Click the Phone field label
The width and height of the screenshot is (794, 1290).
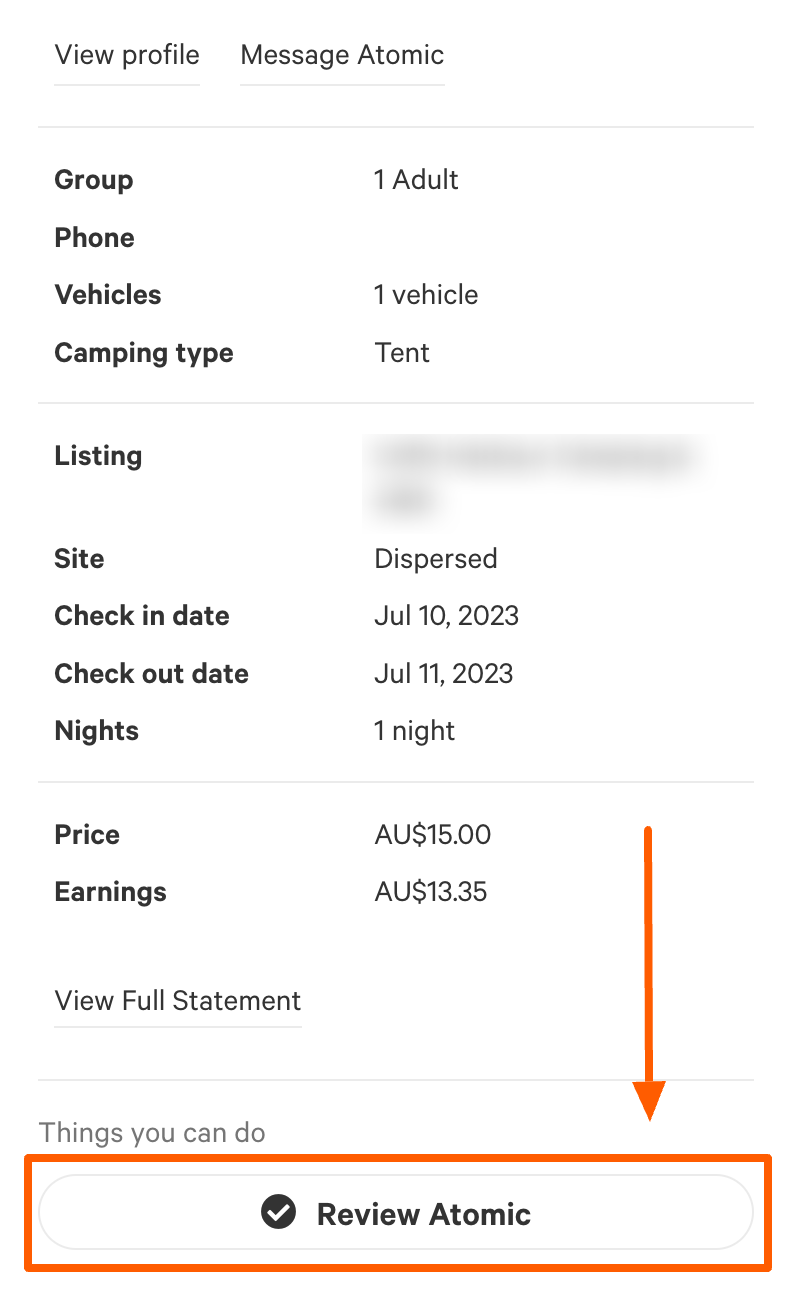click(95, 238)
